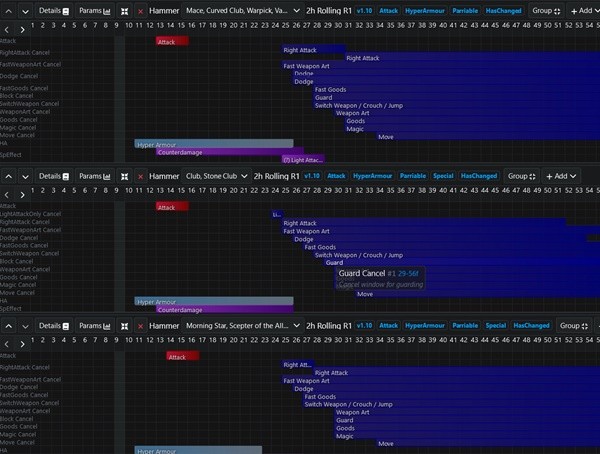
Task: Click the down arrow in the top panel
Action: [x=24, y=9]
